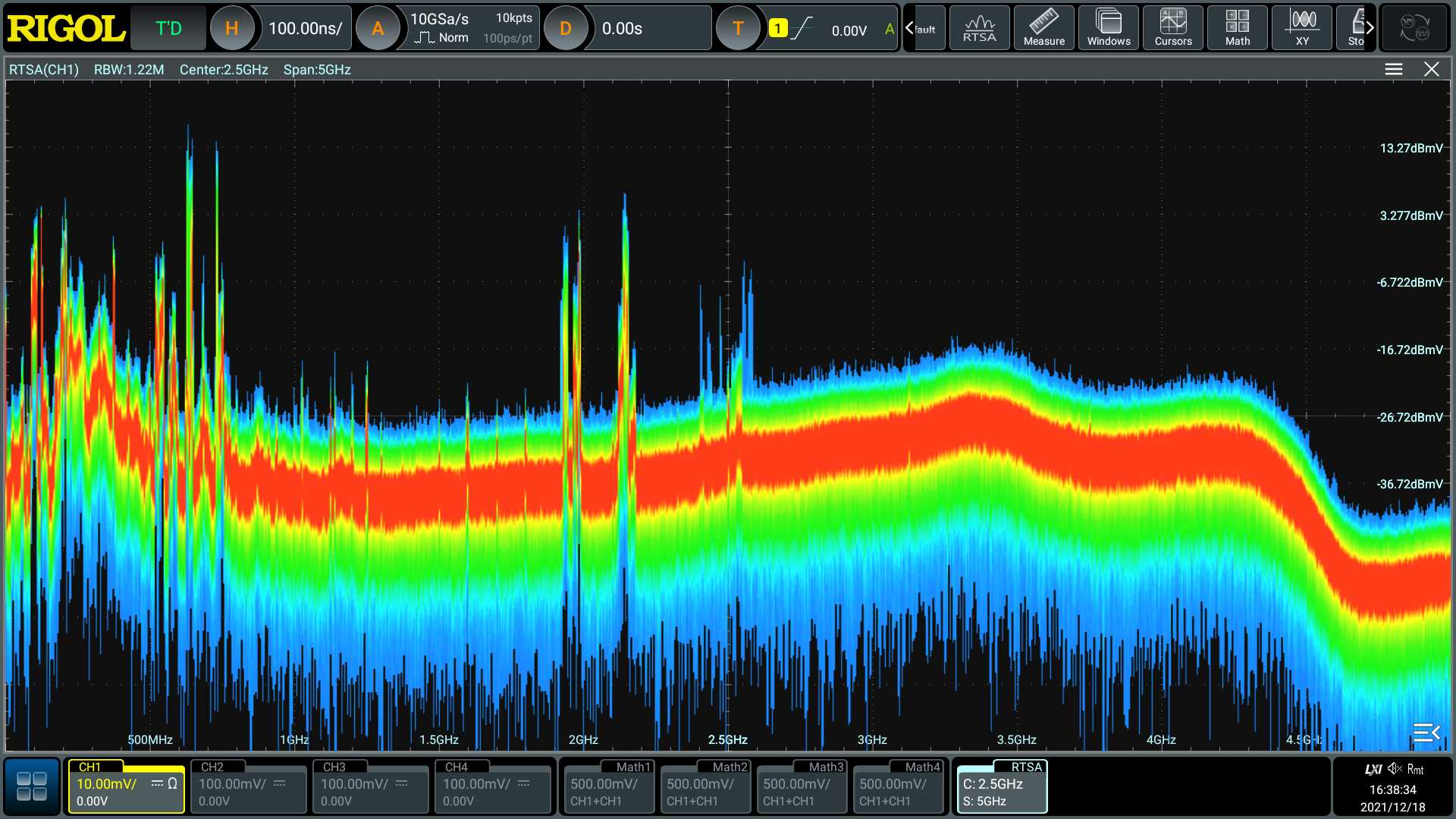This screenshot has width=1456, height=819.
Task: Enable the CH2 channel
Action: [248, 786]
